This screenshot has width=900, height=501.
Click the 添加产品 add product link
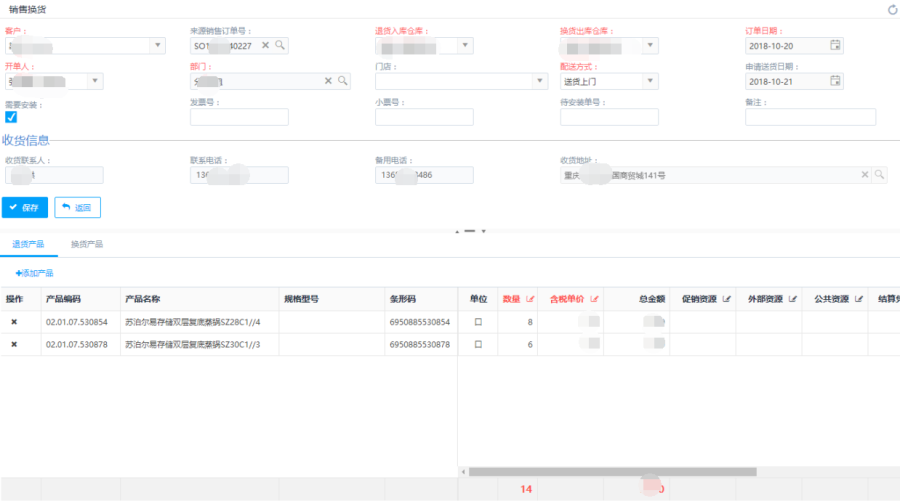coord(34,273)
